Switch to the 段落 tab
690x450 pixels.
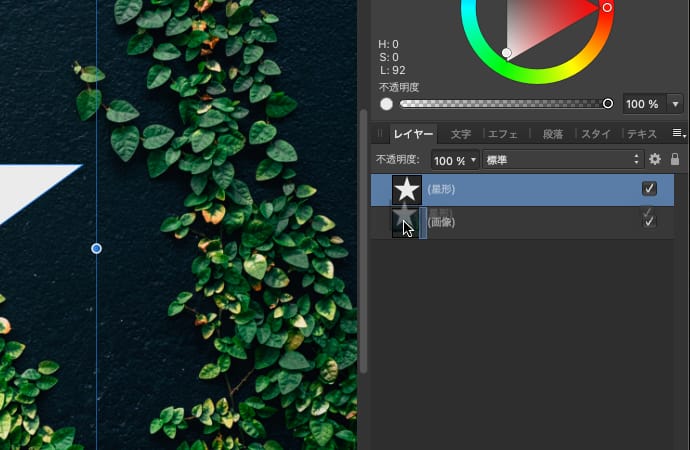coord(552,134)
